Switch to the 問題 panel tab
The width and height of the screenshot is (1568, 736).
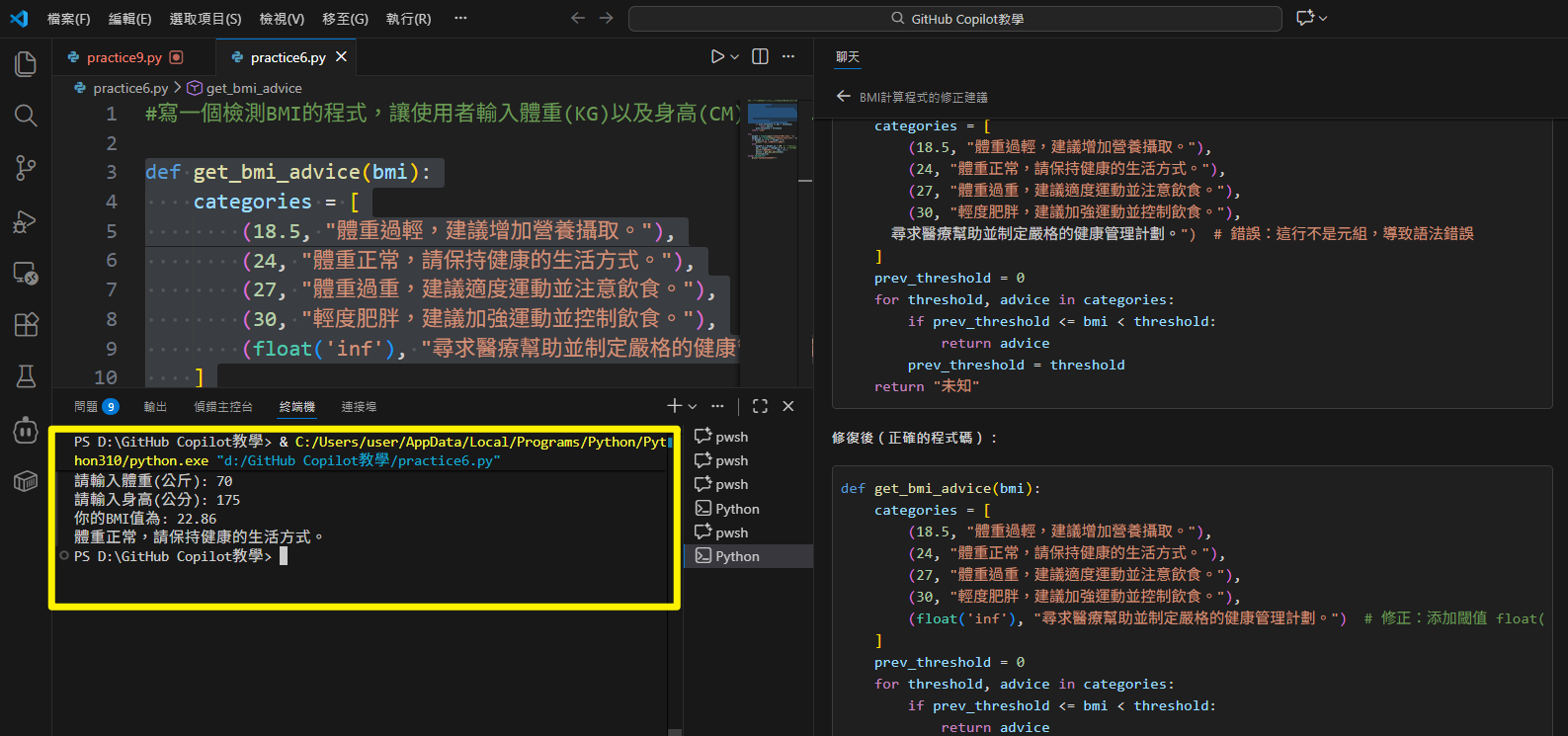87,407
